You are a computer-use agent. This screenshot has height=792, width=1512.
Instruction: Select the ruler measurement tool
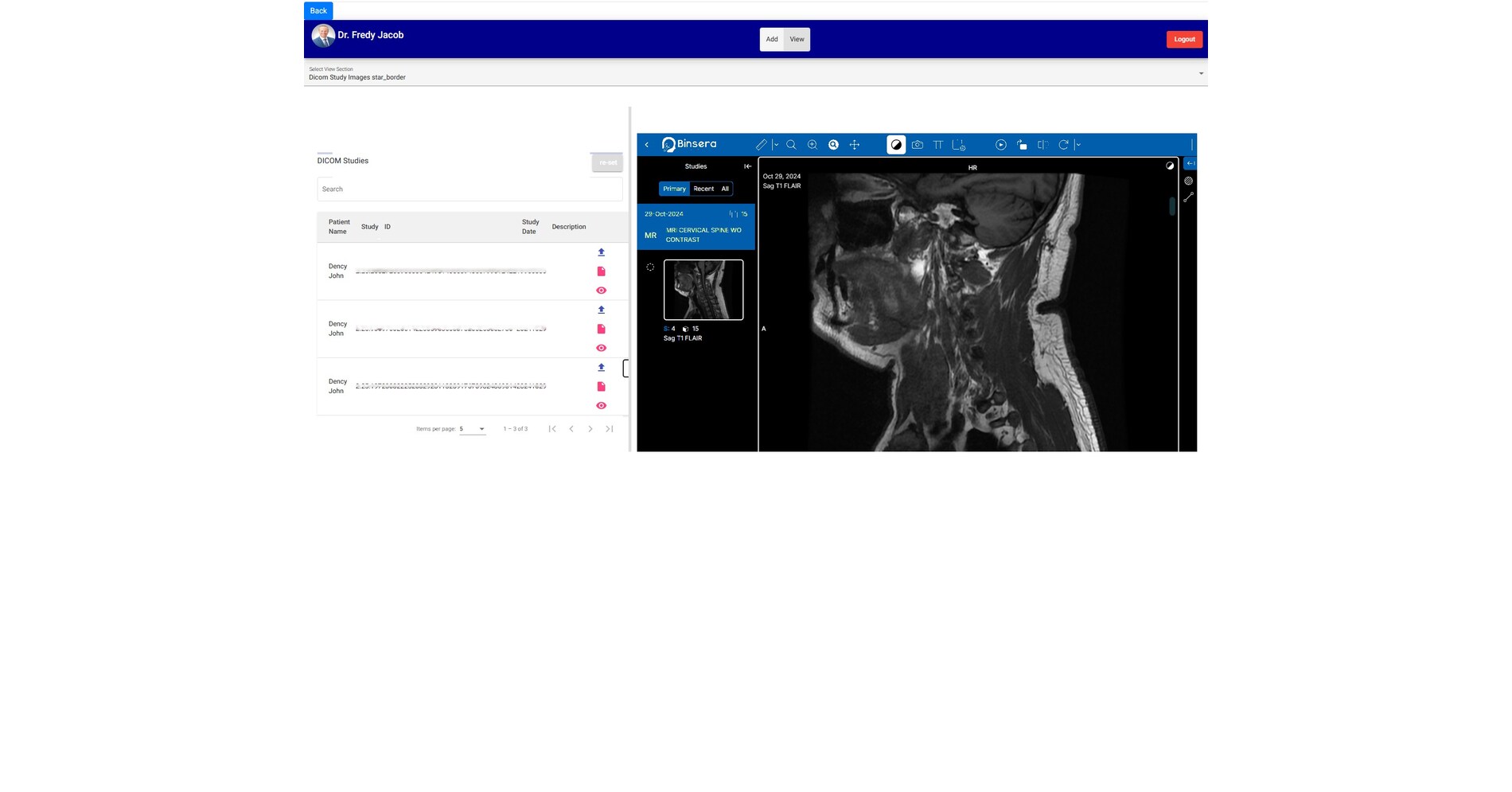point(761,145)
